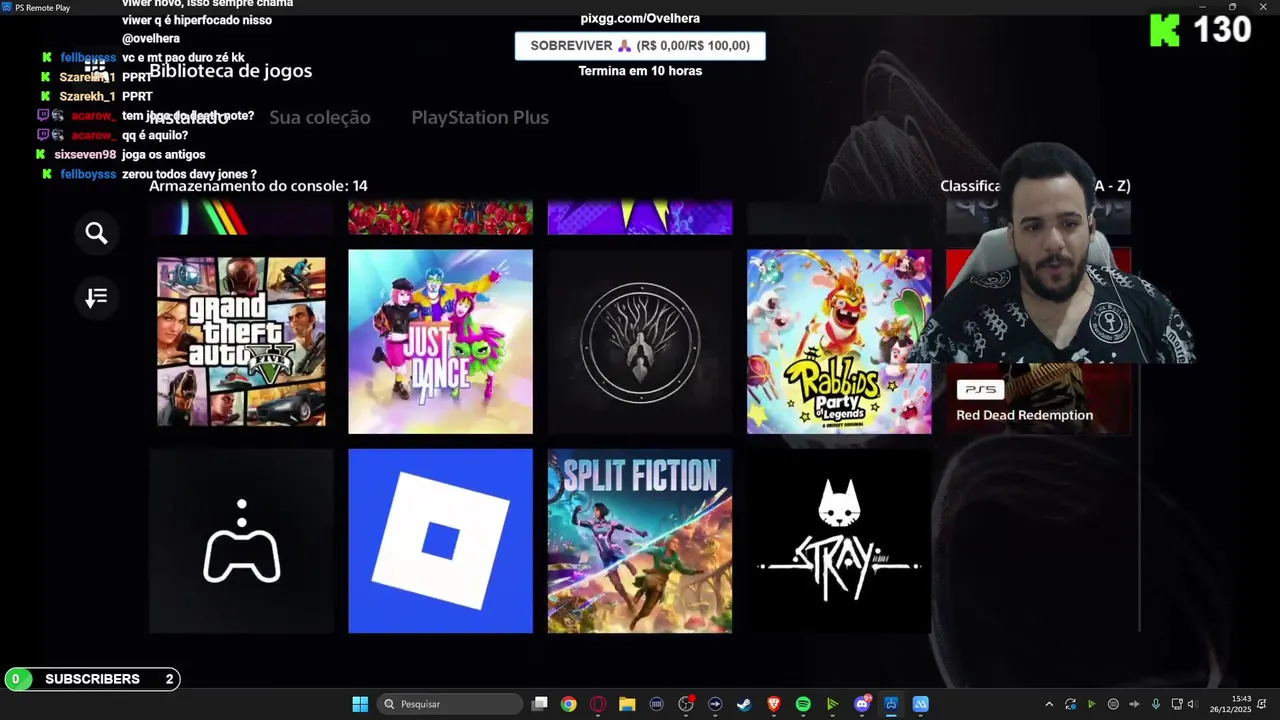The height and width of the screenshot is (720, 1280).
Task: Open Task View on the taskbar
Action: point(540,704)
